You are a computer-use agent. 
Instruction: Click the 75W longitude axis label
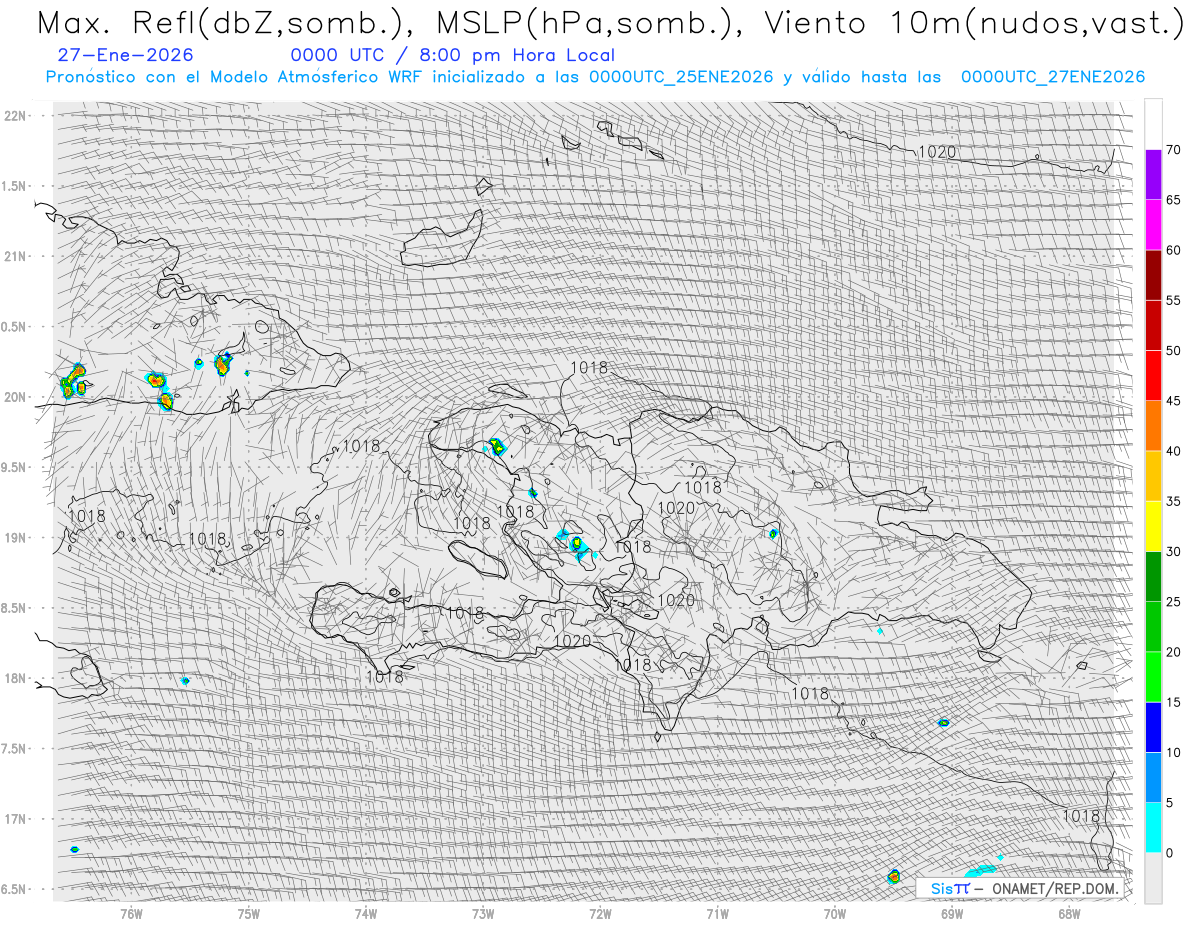click(x=249, y=912)
